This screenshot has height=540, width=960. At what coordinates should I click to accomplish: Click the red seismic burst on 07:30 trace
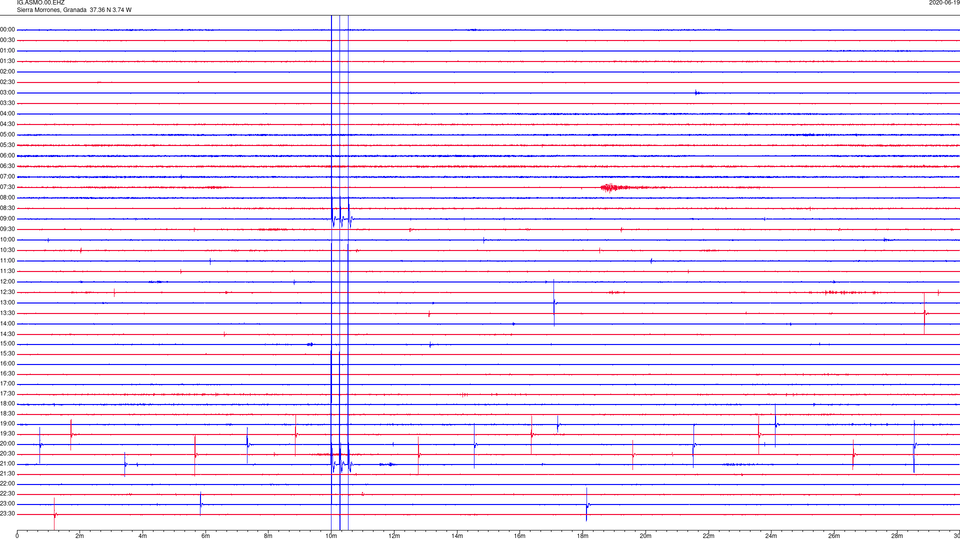click(x=615, y=187)
